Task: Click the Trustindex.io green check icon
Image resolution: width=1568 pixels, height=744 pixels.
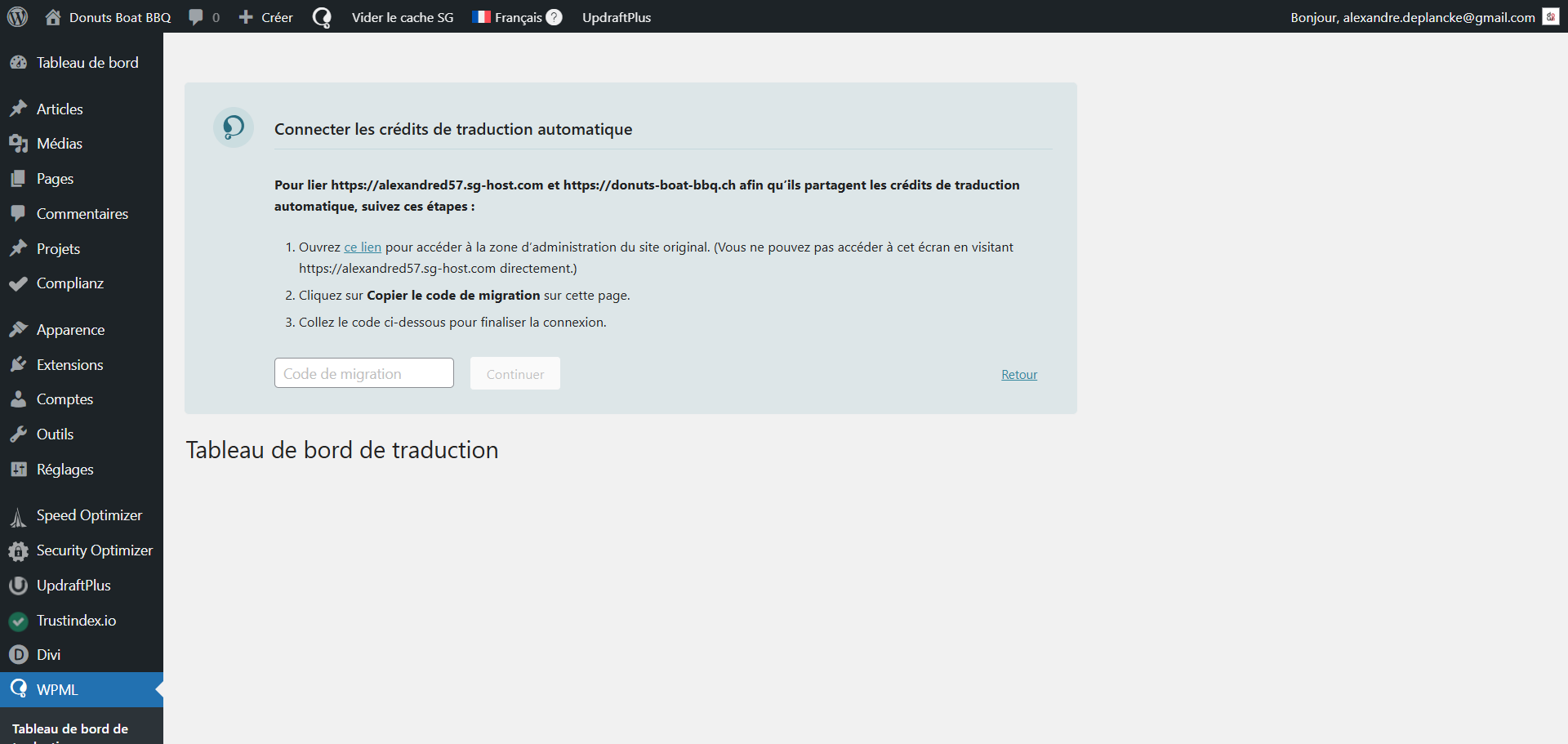Action: (18, 621)
